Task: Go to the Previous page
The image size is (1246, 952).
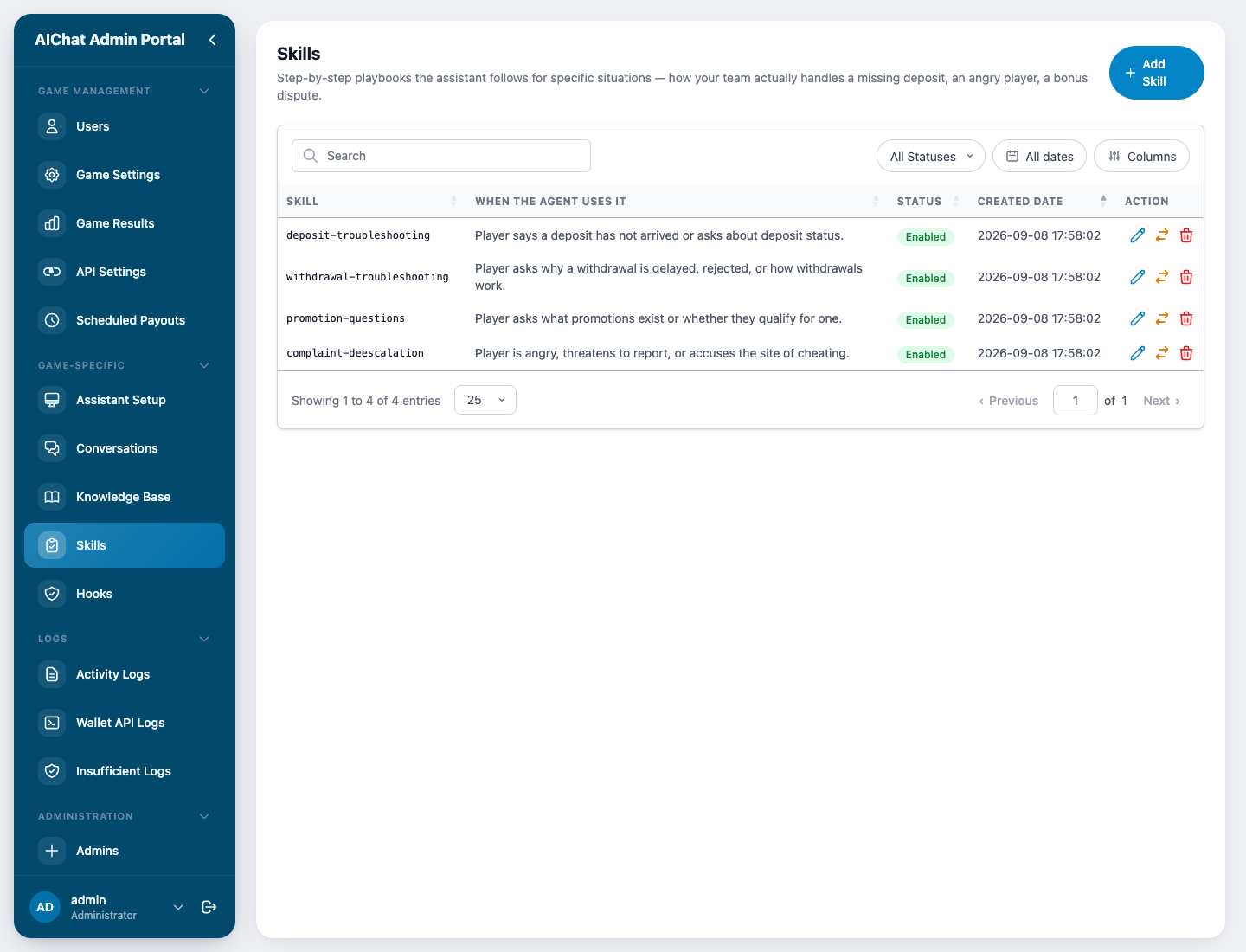Action: coord(1008,401)
